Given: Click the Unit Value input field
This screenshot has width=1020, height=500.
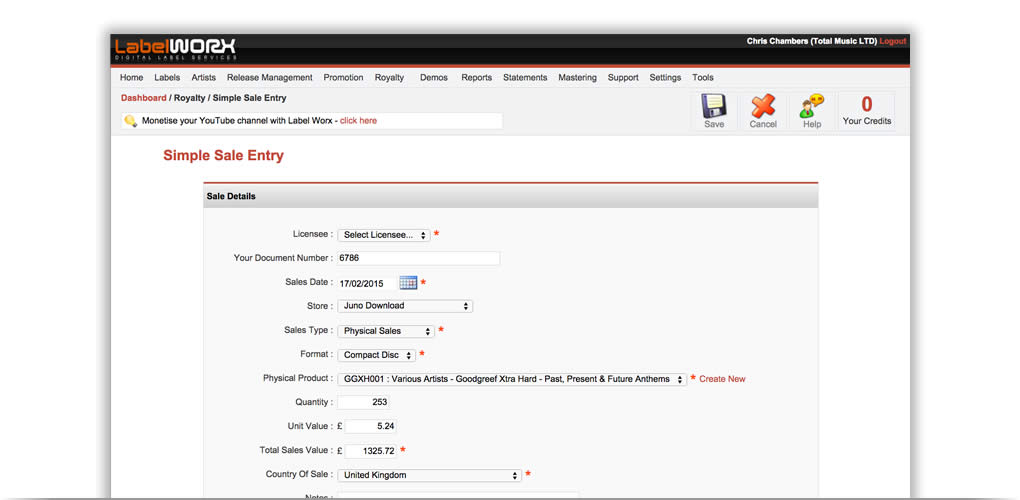Looking at the screenshot, I should click(370, 427).
